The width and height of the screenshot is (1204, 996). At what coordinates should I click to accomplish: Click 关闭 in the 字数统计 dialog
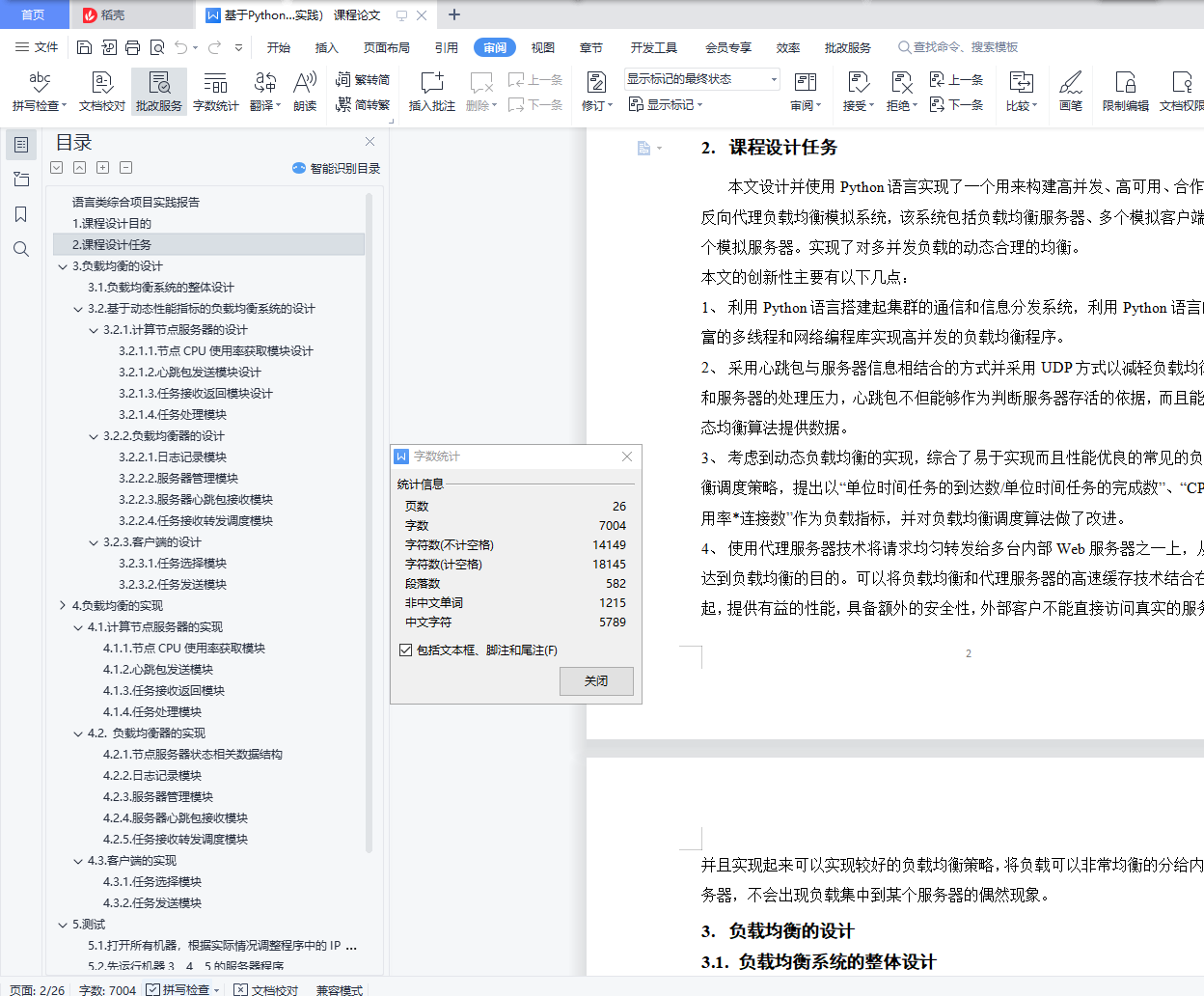pyautogui.click(x=596, y=681)
